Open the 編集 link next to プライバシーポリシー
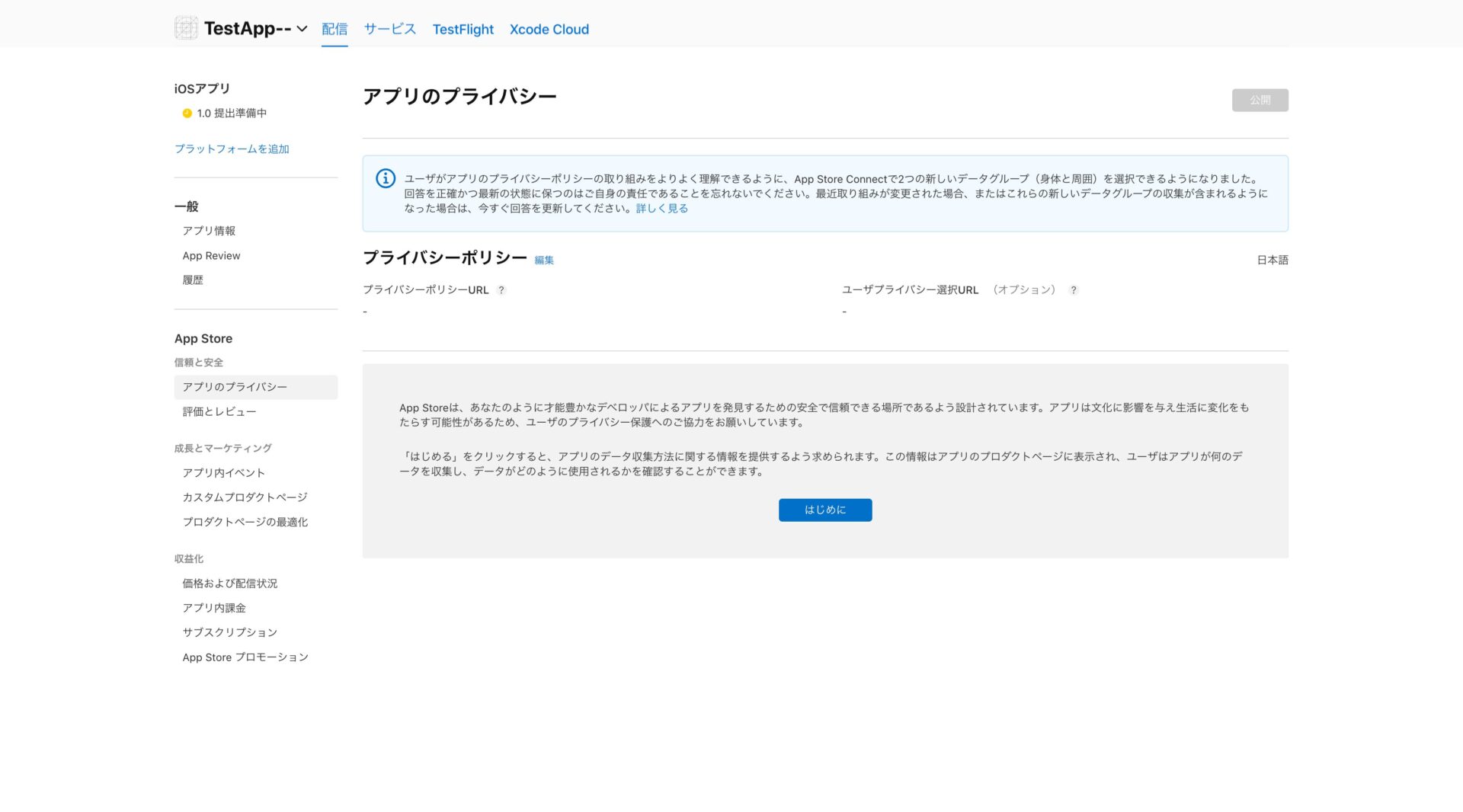This screenshot has height=812, width=1463. point(544,261)
